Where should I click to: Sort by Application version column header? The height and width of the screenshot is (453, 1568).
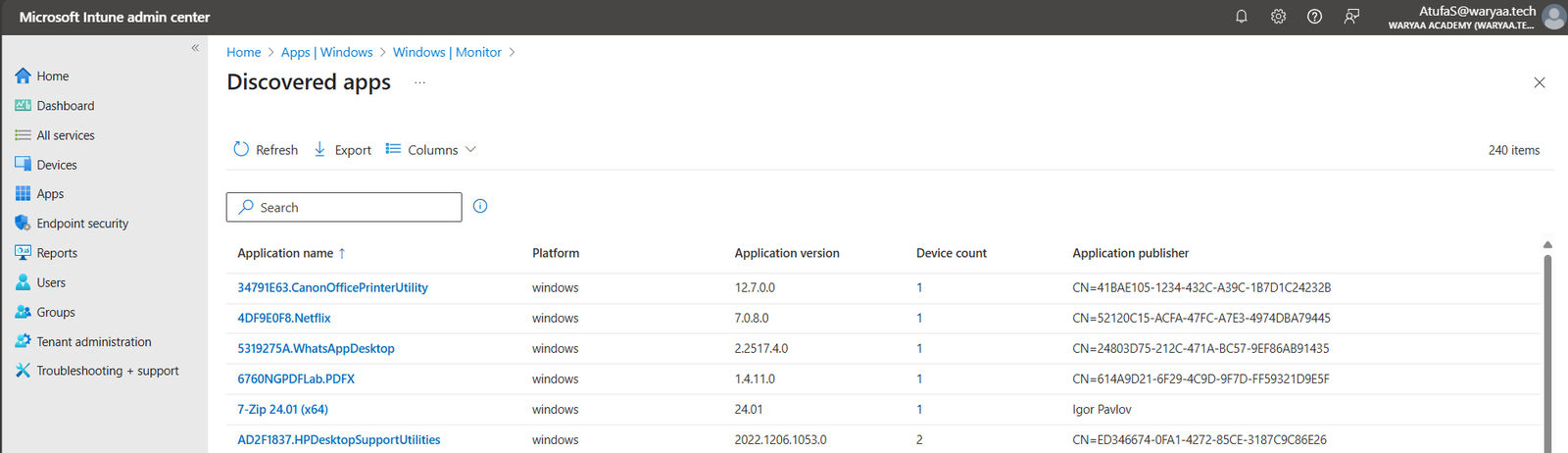pos(787,253)
